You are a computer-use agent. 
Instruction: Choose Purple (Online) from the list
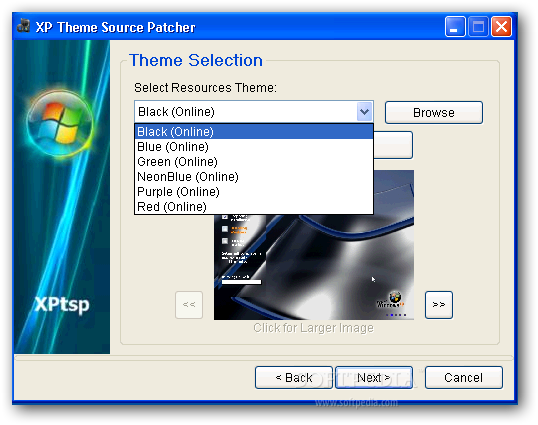(254, 192)
